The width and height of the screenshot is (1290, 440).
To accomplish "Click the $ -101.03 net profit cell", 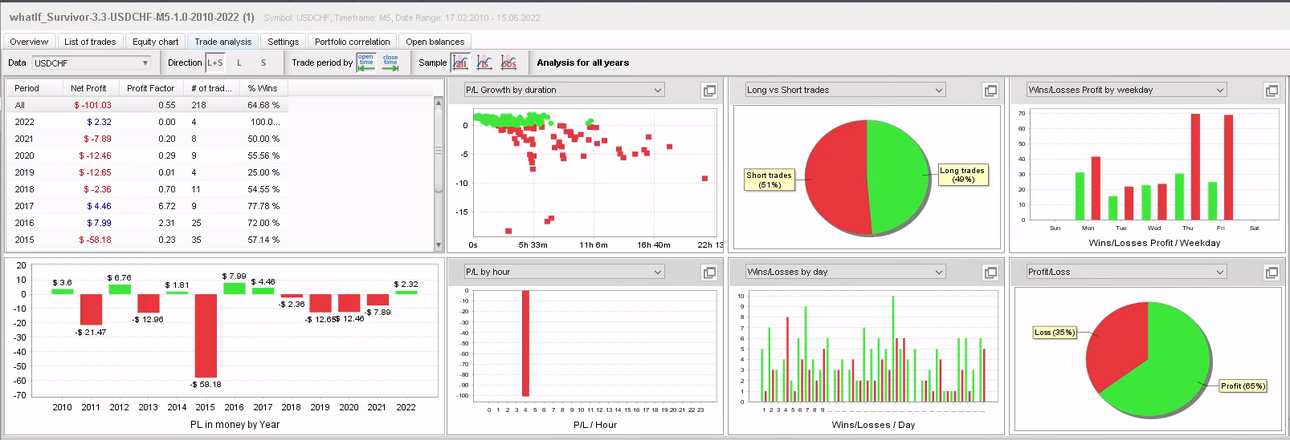I will click(92, 105).
